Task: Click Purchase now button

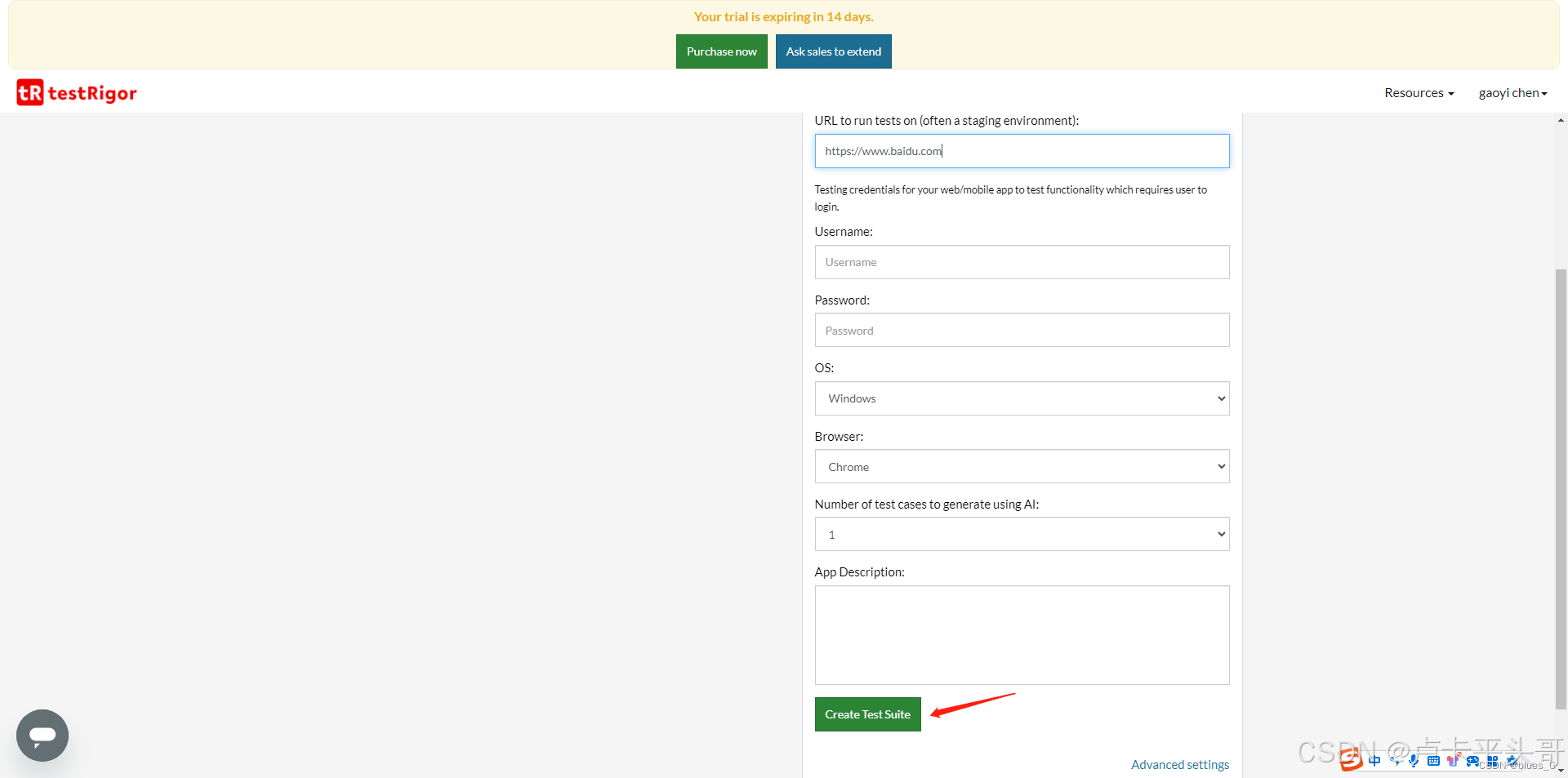Action: (x=722, y=51)
